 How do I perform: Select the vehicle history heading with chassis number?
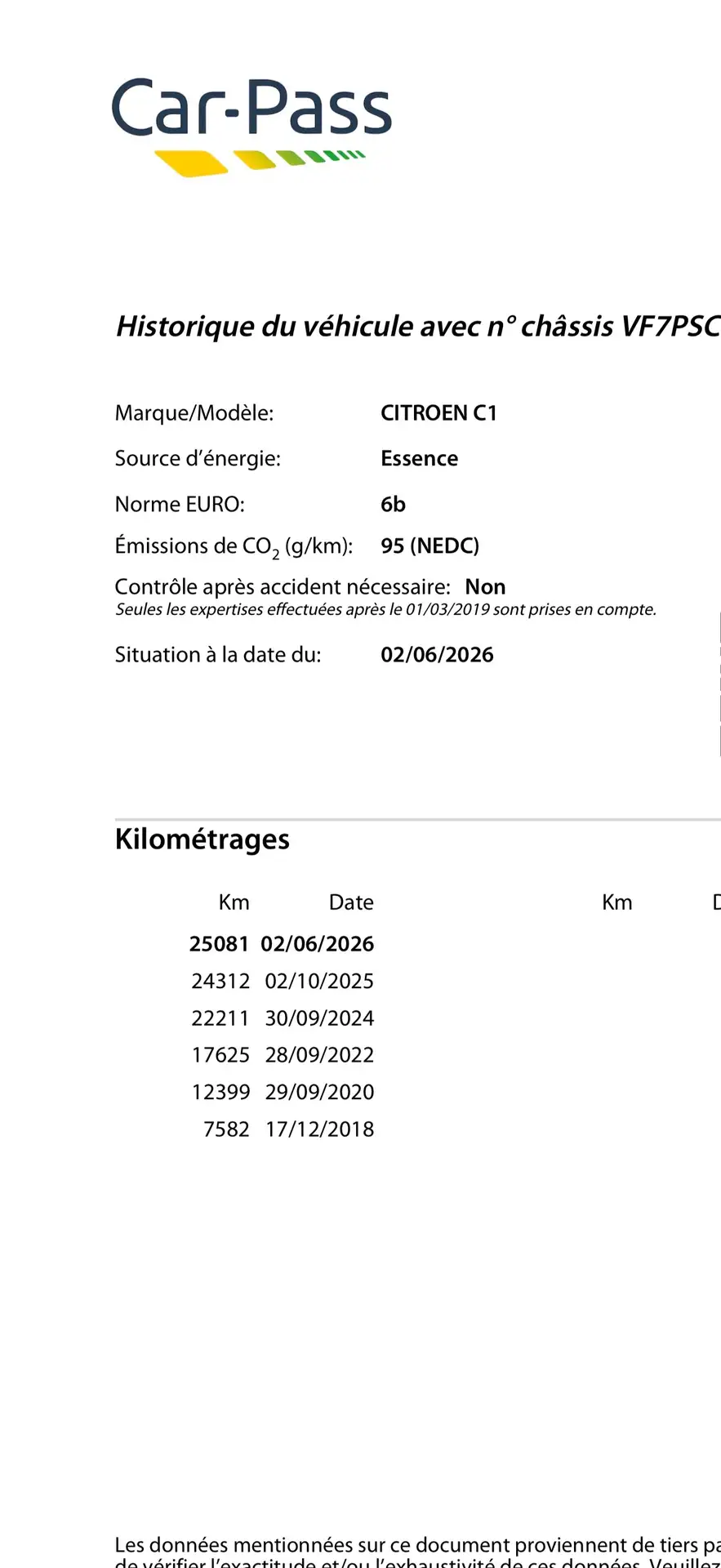pyautogui.click(x=418, y=326)
